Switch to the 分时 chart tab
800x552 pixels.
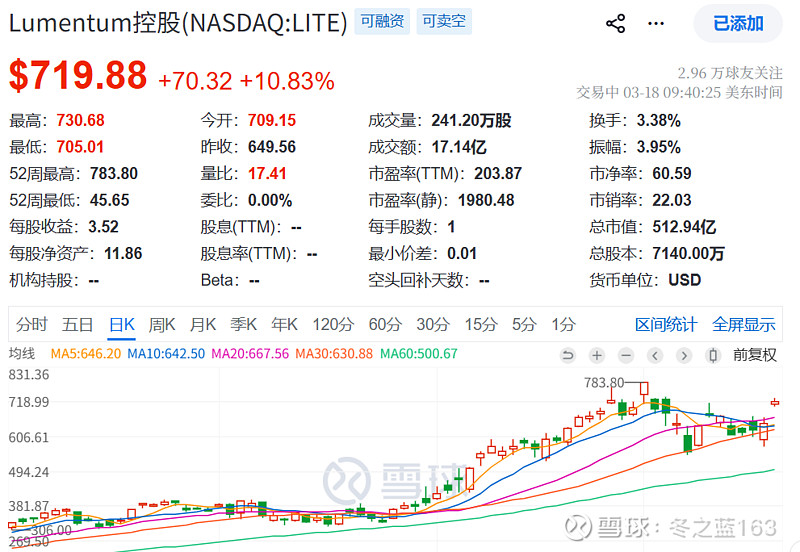click(x=32, y=324)
